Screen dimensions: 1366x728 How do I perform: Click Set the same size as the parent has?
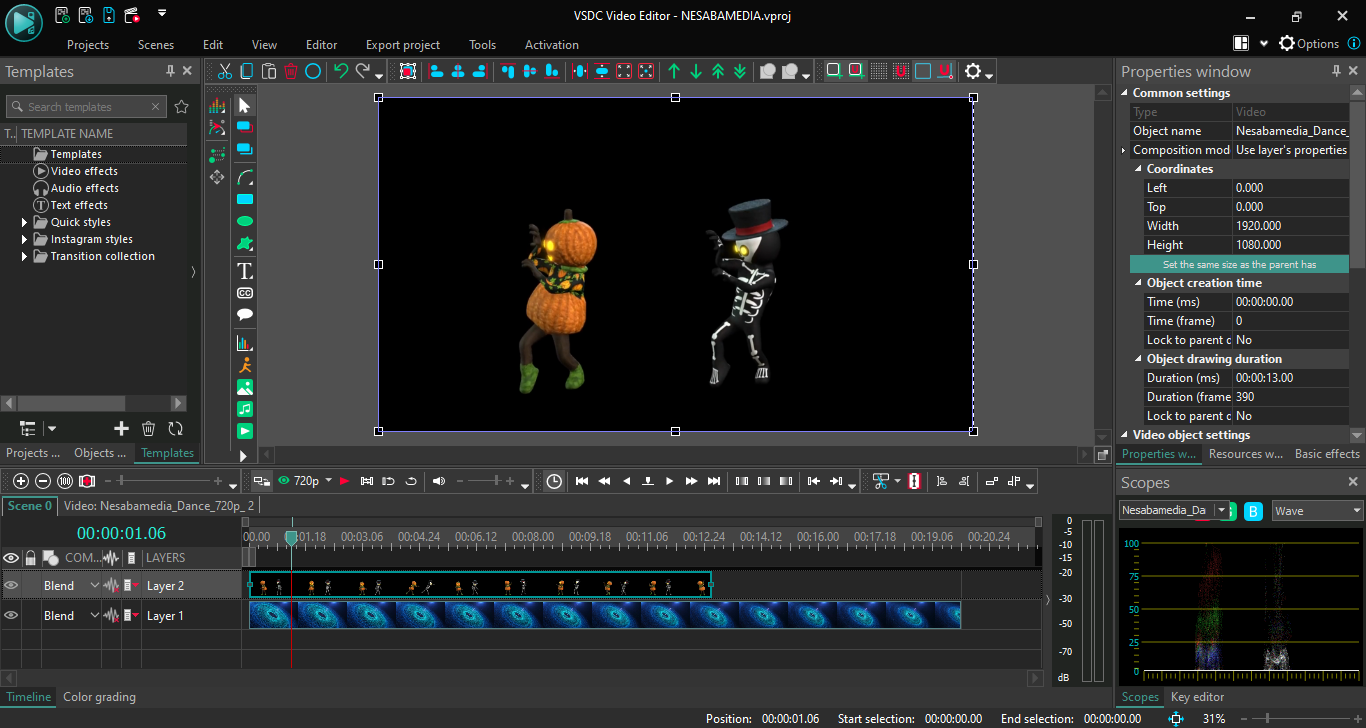click(1239, 265)
